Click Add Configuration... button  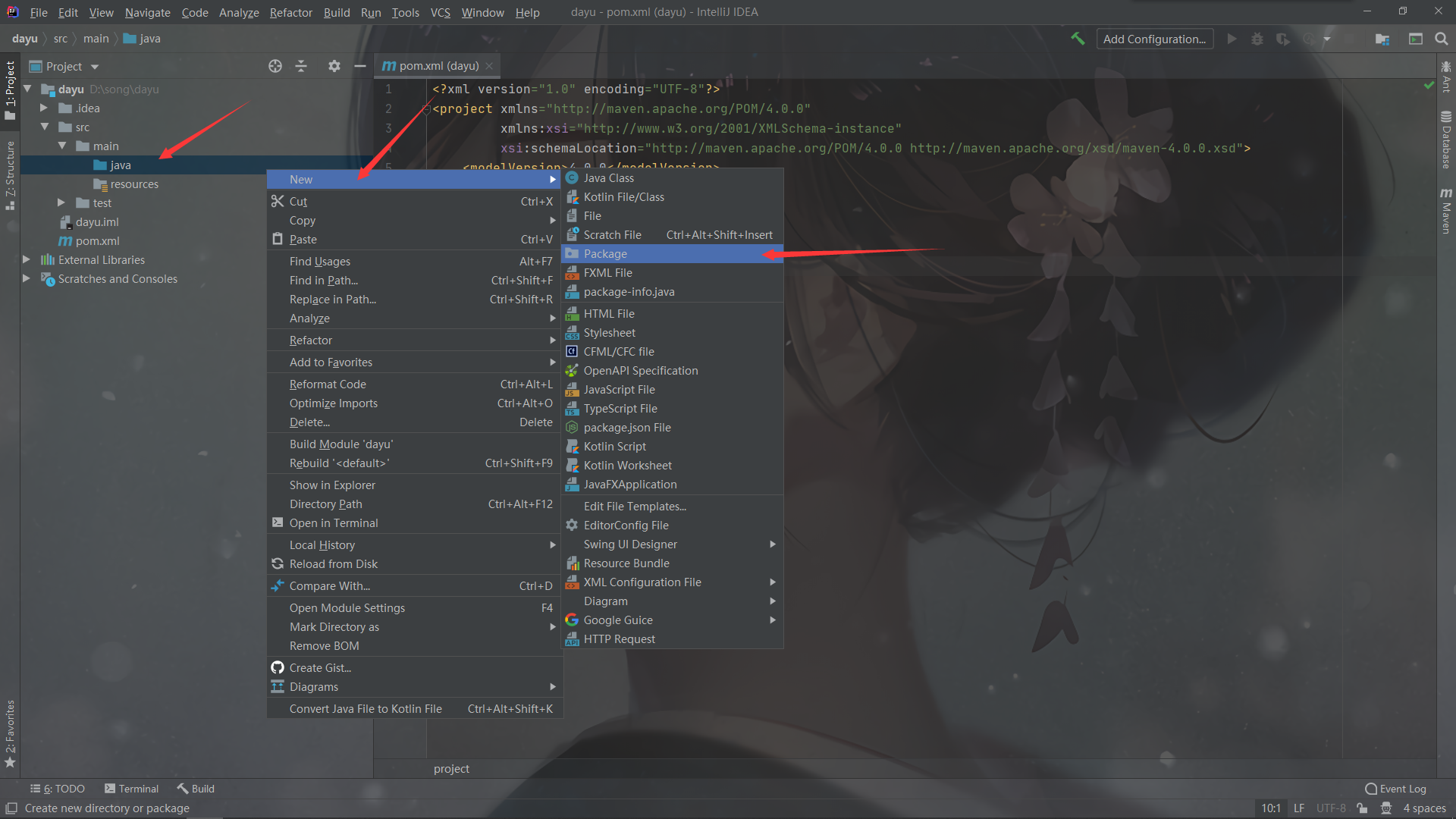[x=1154, y=39]
